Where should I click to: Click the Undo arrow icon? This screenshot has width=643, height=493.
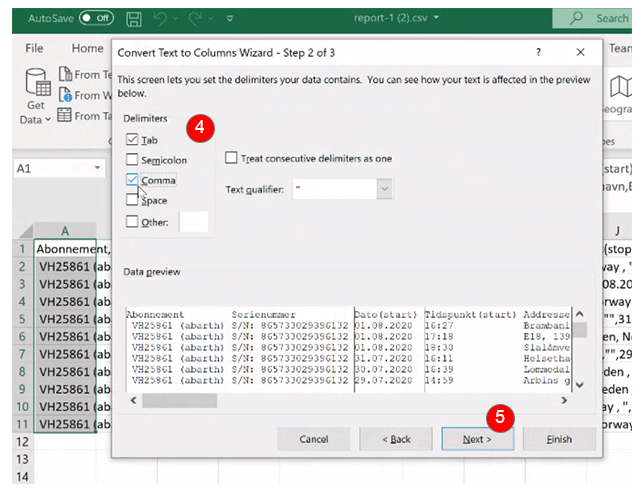coord(160,18)
